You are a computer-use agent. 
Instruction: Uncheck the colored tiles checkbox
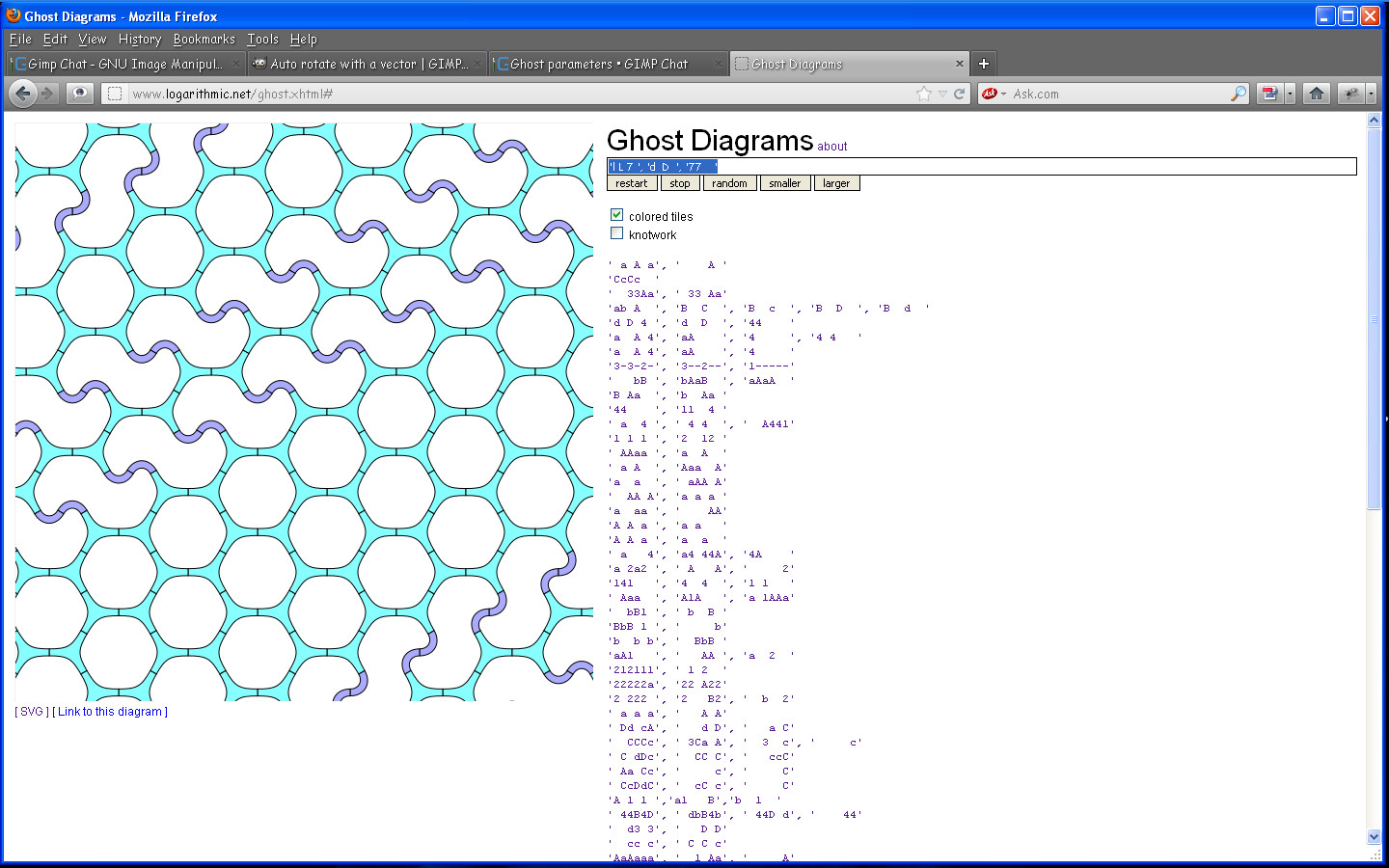coord(616,215)
